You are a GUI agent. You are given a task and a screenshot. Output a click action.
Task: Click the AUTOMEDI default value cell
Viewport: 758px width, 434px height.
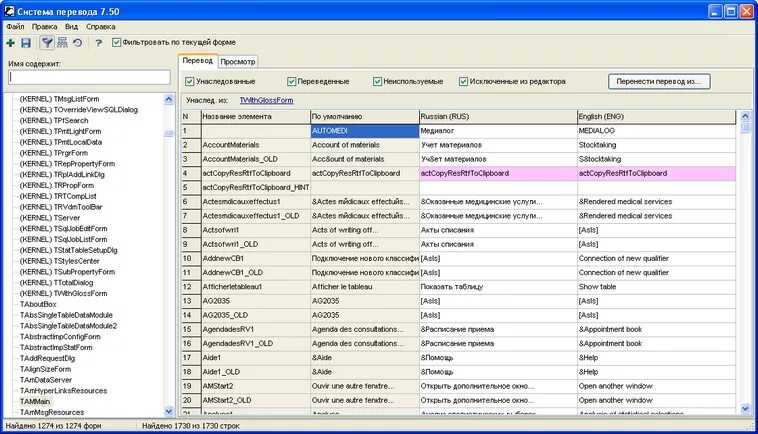[x=364, y=131]
